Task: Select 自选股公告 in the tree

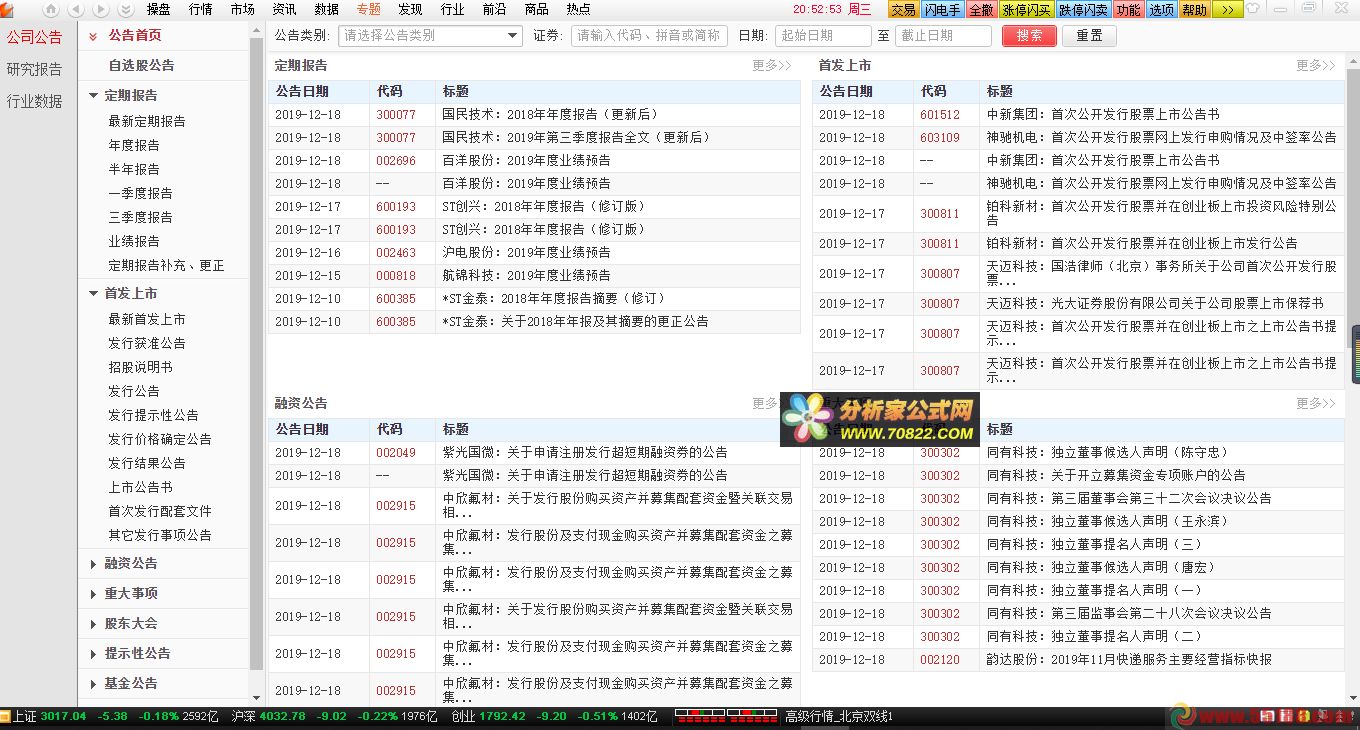Action: [141, 66]
